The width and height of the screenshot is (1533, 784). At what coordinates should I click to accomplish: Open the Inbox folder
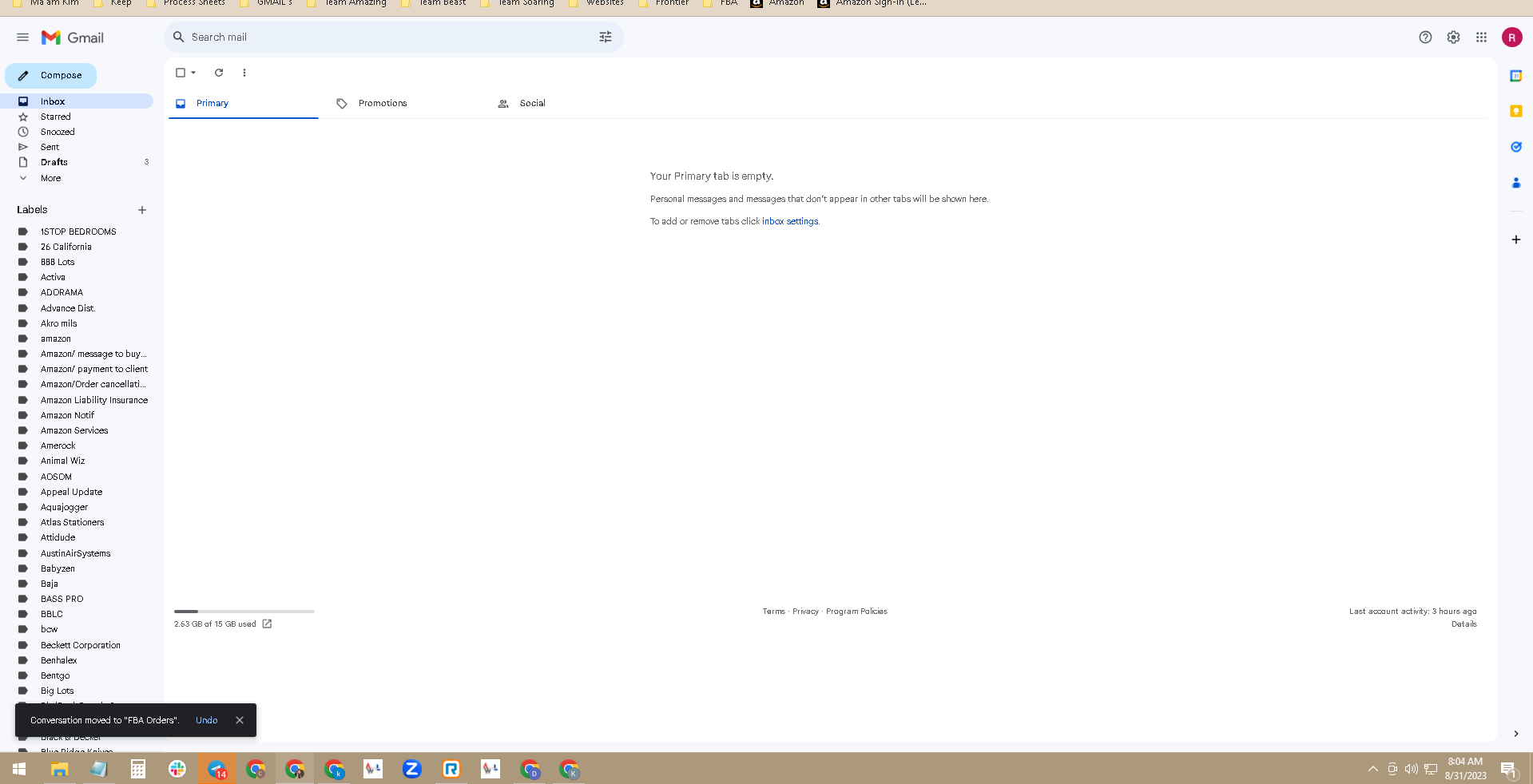coord(77,101)
